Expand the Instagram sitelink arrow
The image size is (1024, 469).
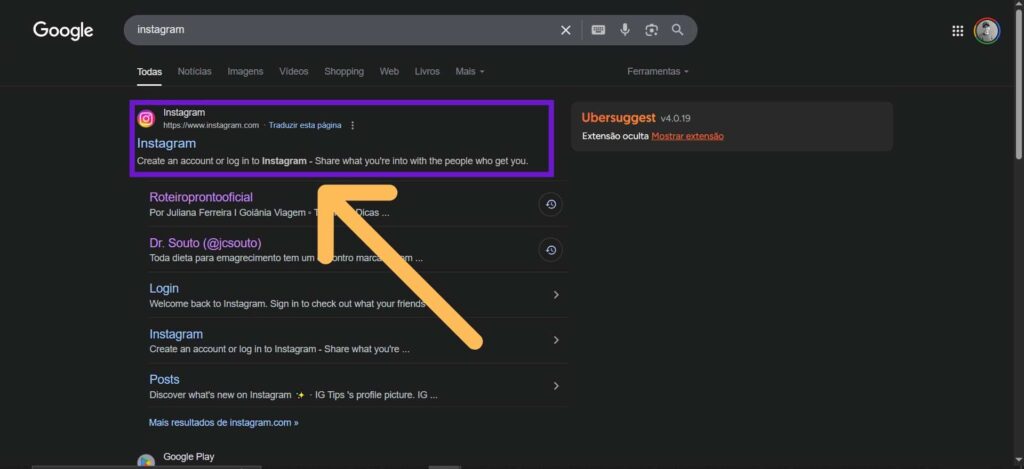(x=556, y=340)
